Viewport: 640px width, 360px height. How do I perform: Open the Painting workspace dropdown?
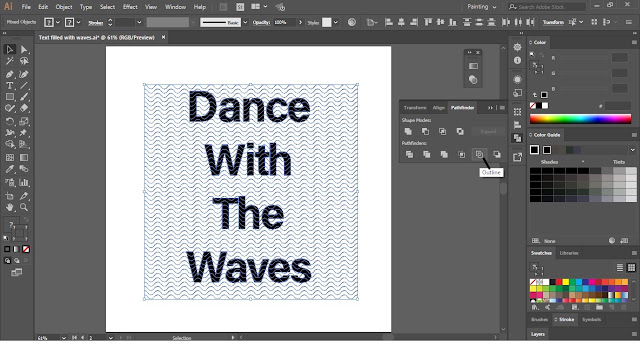[x=482, y=7]
